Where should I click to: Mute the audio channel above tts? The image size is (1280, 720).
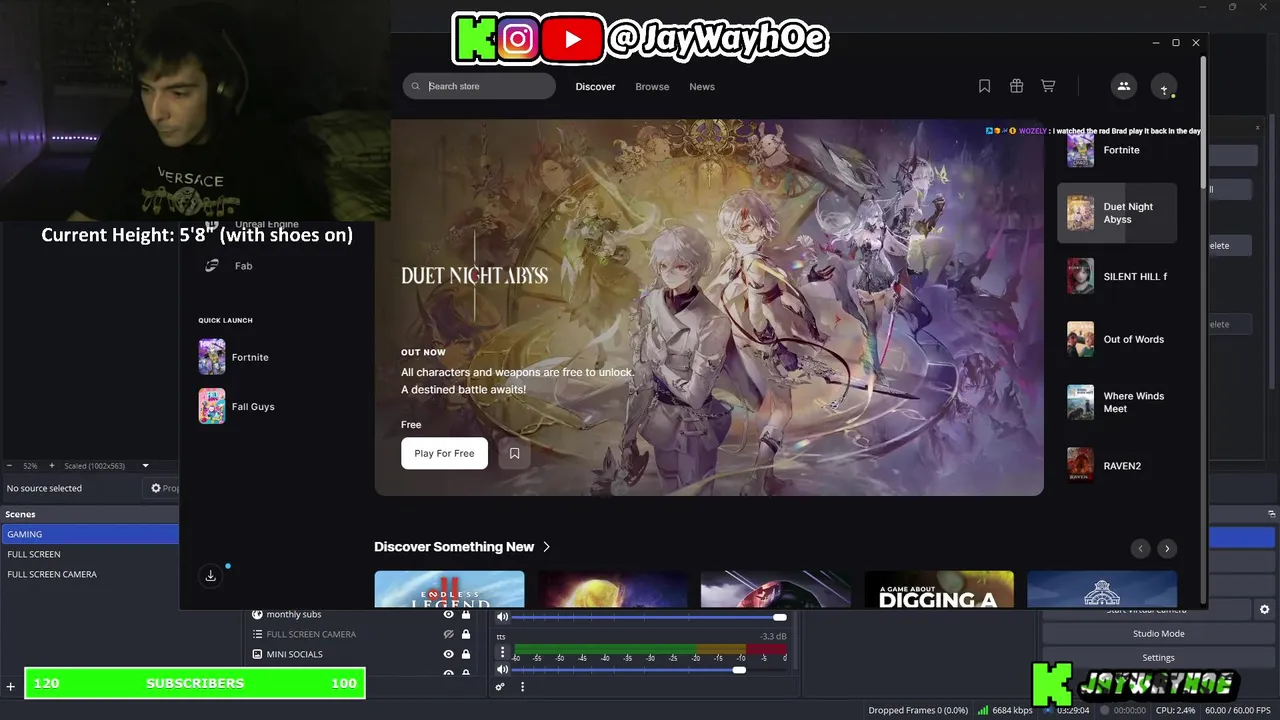tap(503, 617)
